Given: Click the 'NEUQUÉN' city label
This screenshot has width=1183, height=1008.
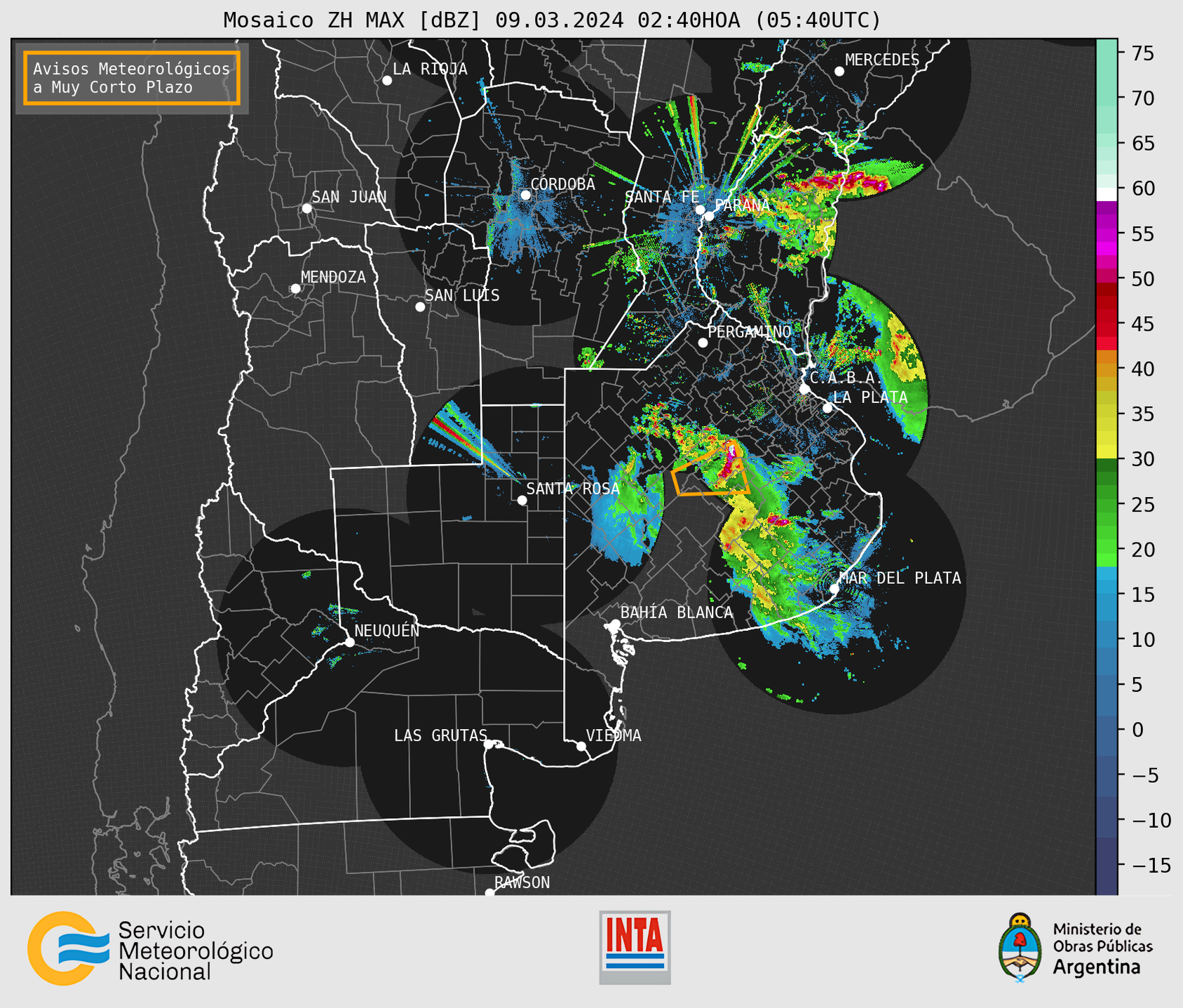Looking at the screenshot, I should tap(387, 630).
